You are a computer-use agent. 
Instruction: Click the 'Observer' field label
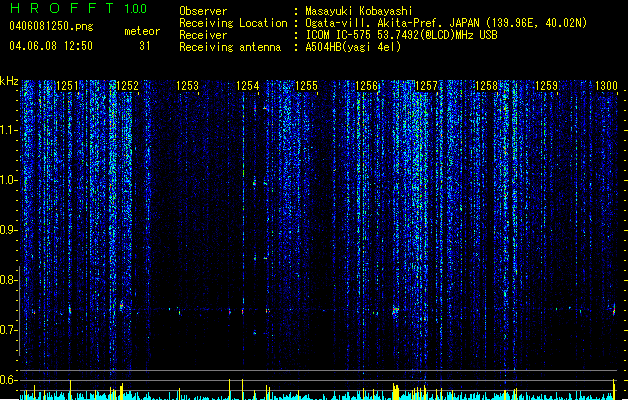click(x=203, y=11)
